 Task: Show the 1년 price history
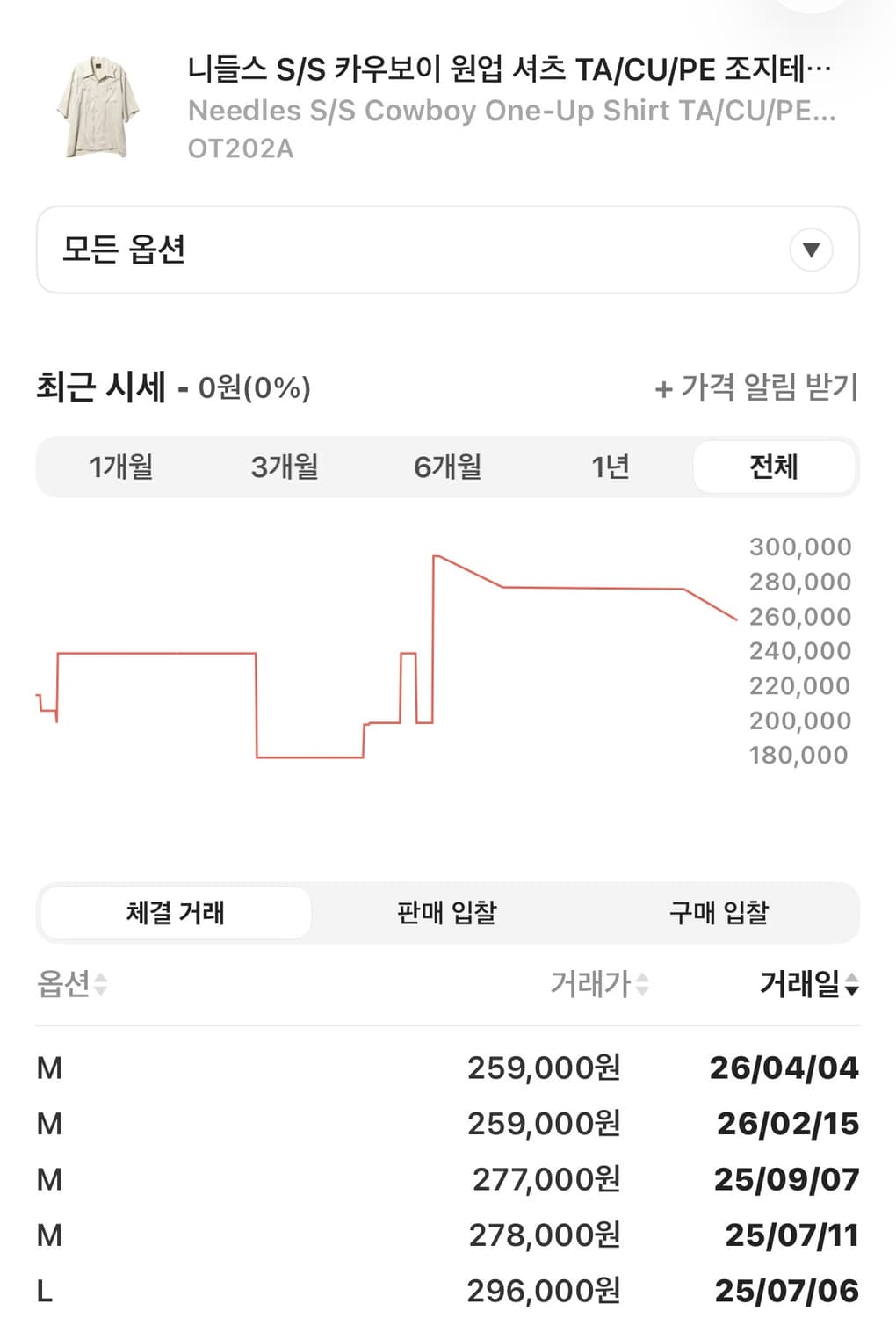611,467
